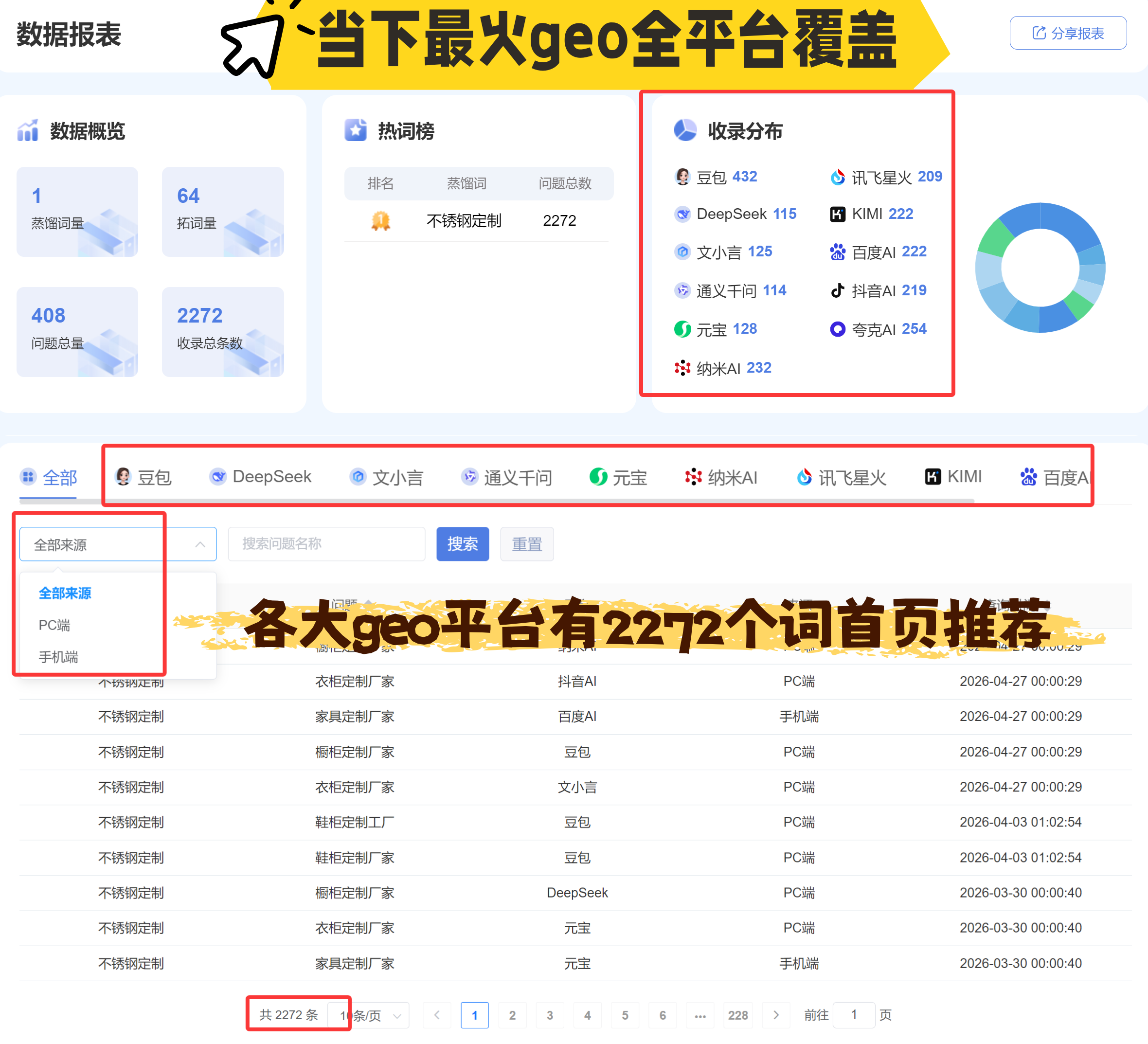Open the 元宝 tab
Viewport: 1148px width, 1044px height.
click(x=618, y=477)
